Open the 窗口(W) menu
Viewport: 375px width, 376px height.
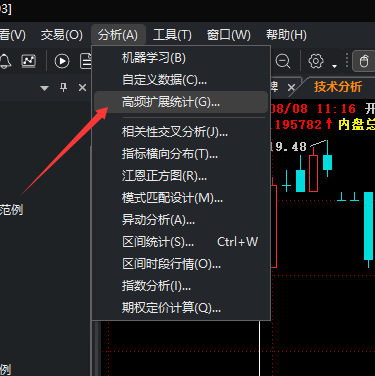pyautogui.click(x=228, y=35)
